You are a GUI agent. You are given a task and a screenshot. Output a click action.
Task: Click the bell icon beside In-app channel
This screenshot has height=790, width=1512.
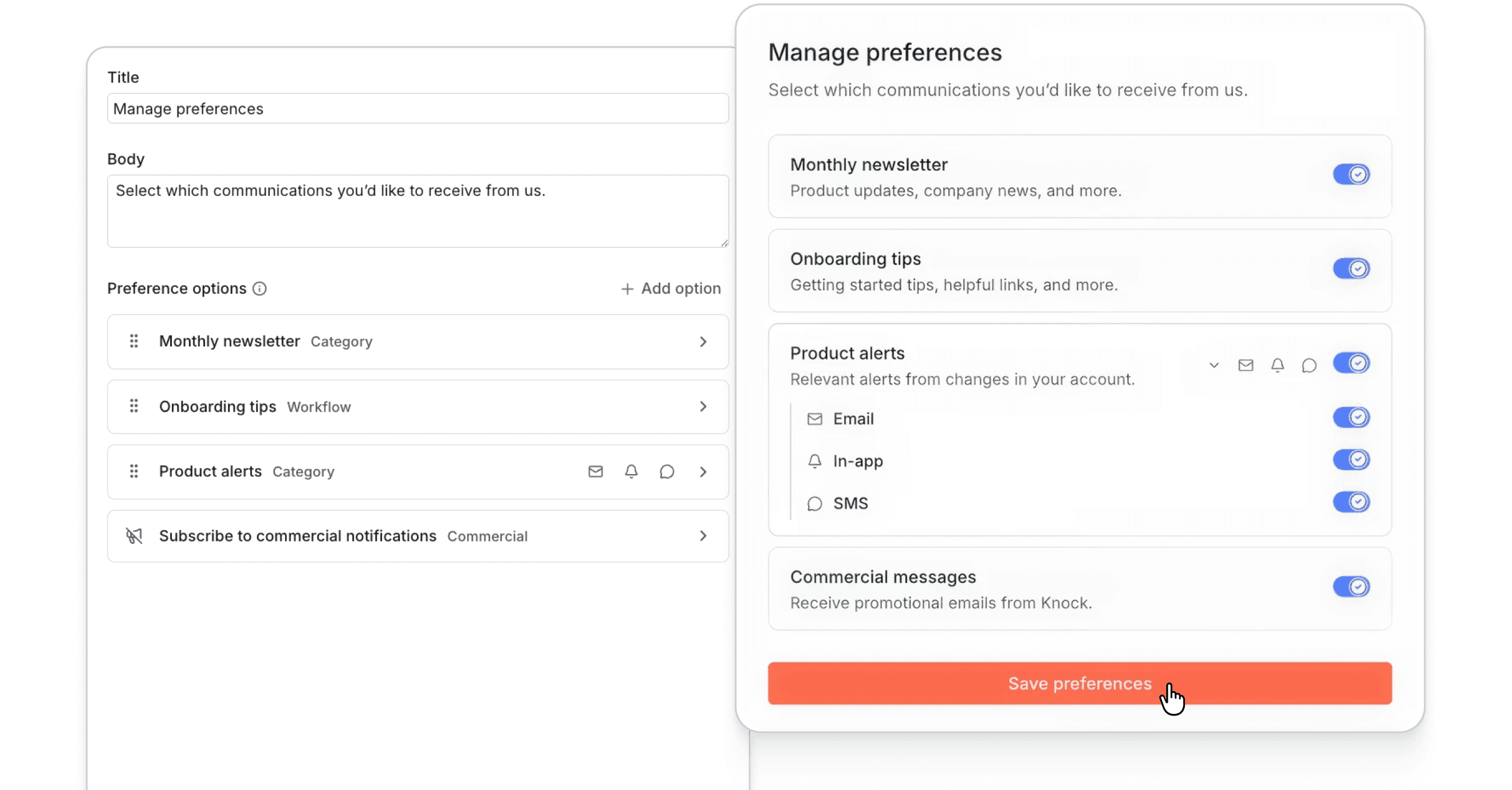pos(814,461)
